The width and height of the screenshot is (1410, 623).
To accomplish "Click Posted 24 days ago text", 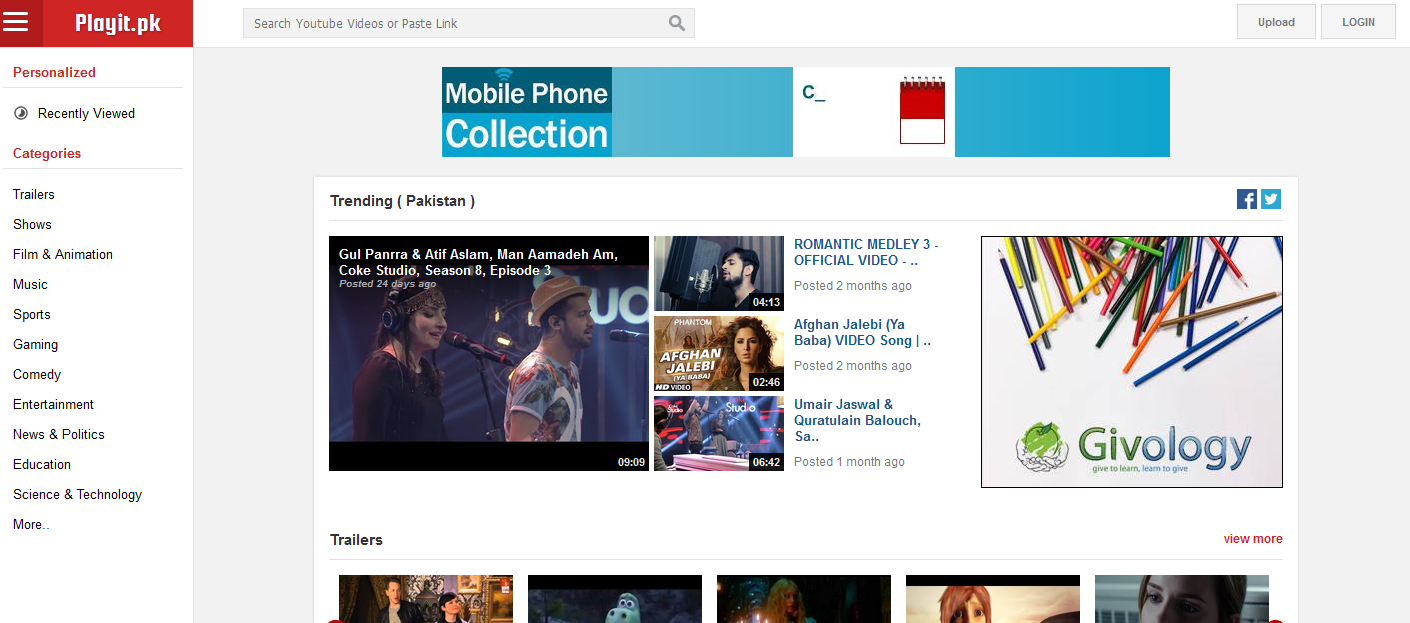I will (387, 284).
